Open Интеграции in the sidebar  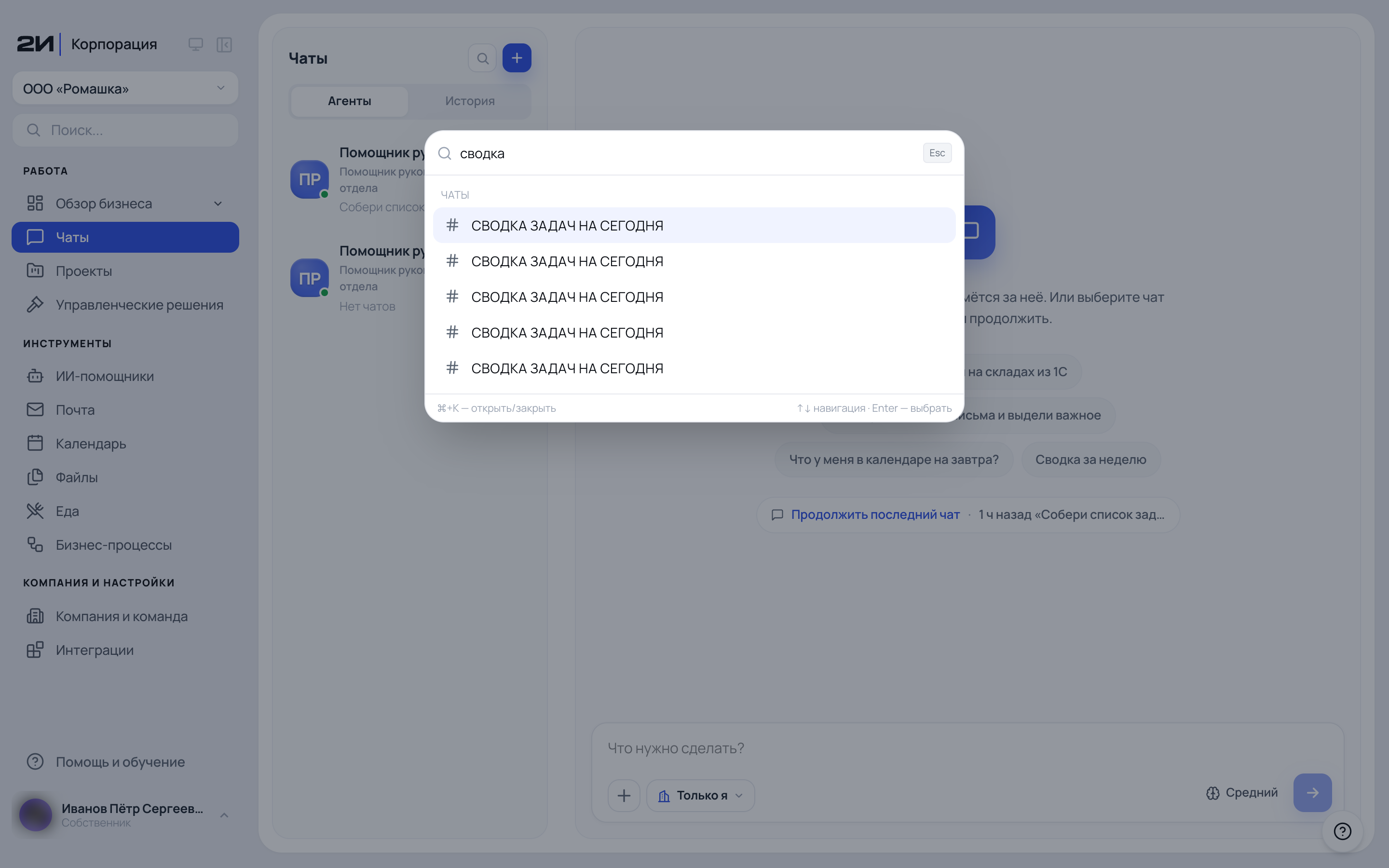tap(125, 650)
